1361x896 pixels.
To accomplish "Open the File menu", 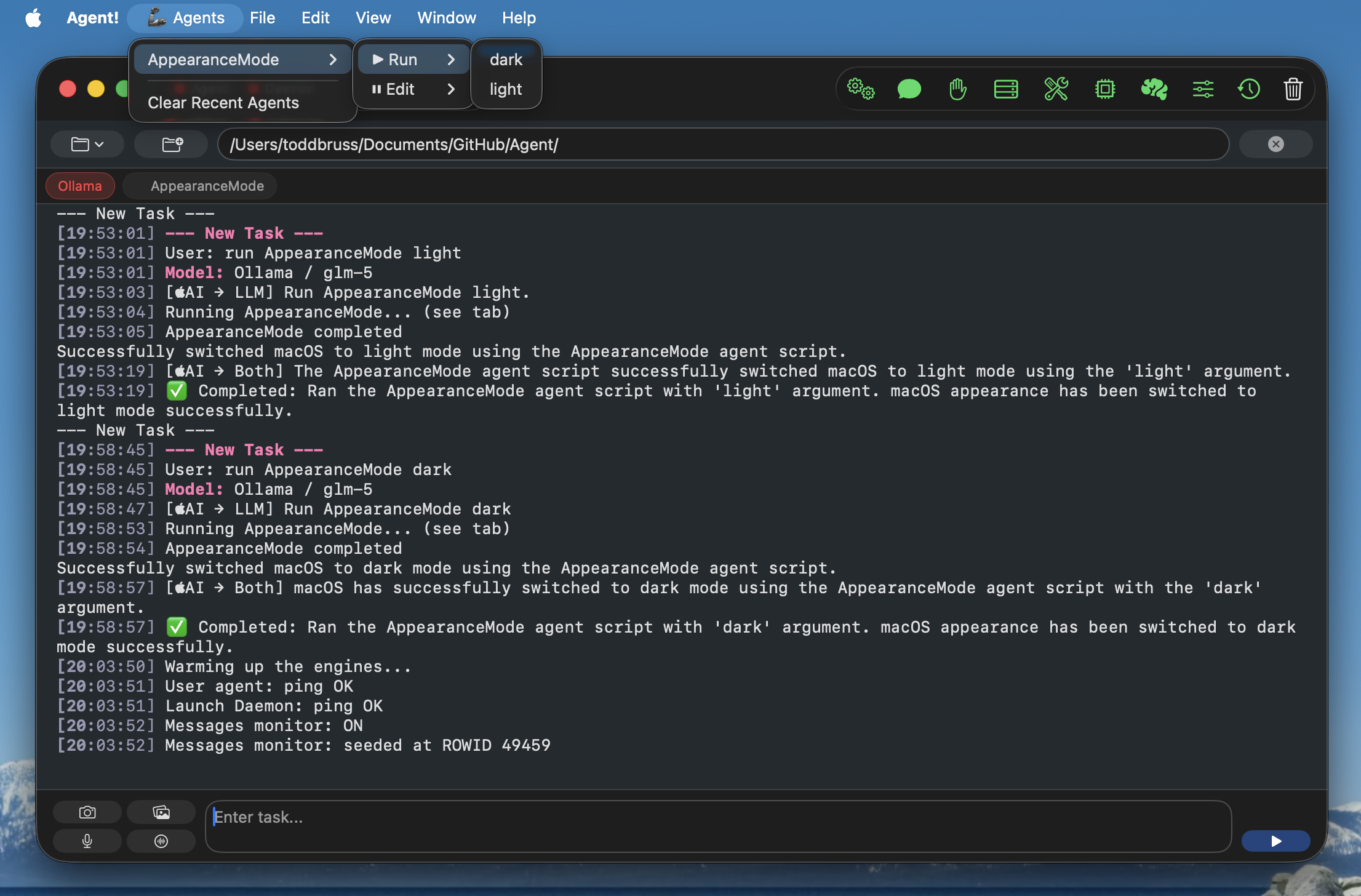I will pos(262,18).
